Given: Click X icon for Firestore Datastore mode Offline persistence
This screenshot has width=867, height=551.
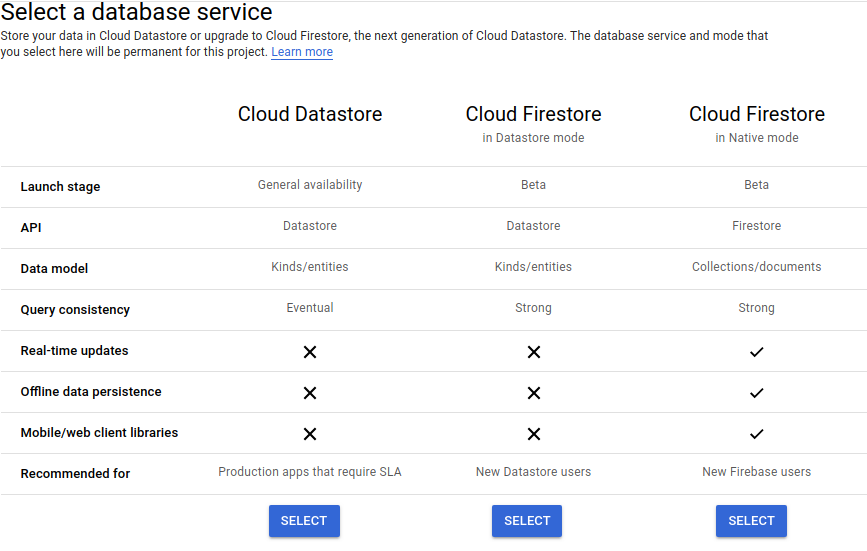Looking at the screenshot, I should tap(534, 393).
